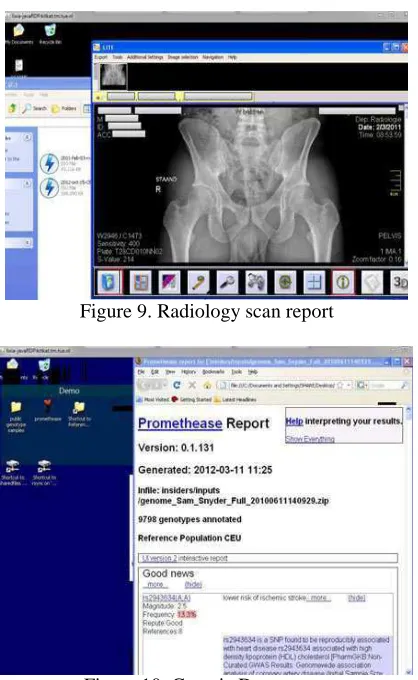
Task: Activate the magnifying glass zoom tool in the radiology viewer
Action: 227,282
